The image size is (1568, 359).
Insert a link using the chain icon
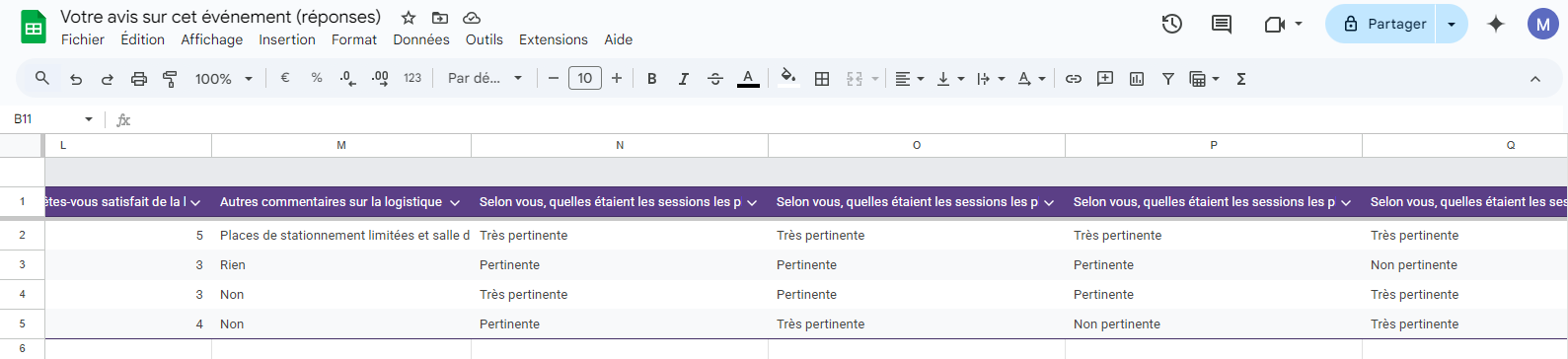tap(1074, 79)
